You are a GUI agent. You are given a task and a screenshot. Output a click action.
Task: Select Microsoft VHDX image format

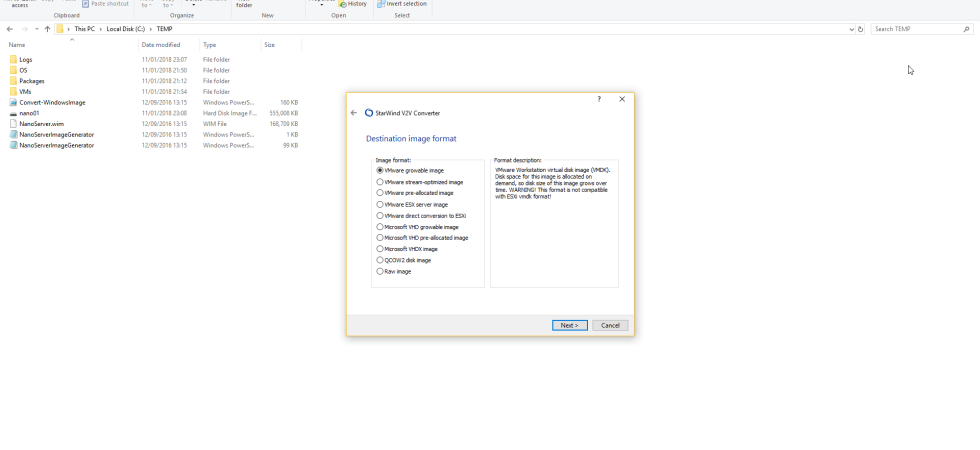coord(407,249)
